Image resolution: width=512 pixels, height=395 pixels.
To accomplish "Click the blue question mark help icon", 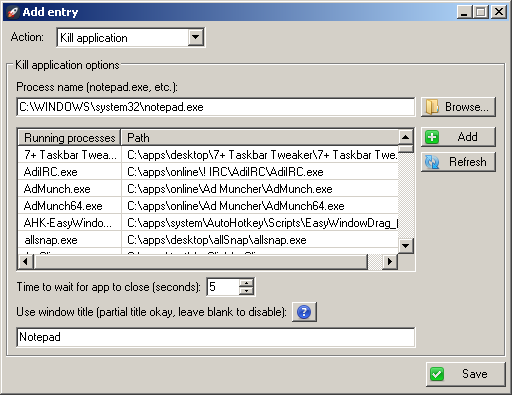I will (304, 312).
